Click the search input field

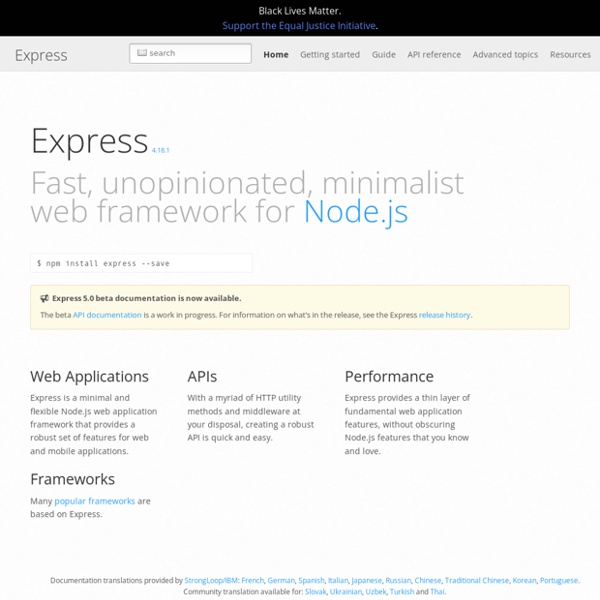(x=190, y=54)
